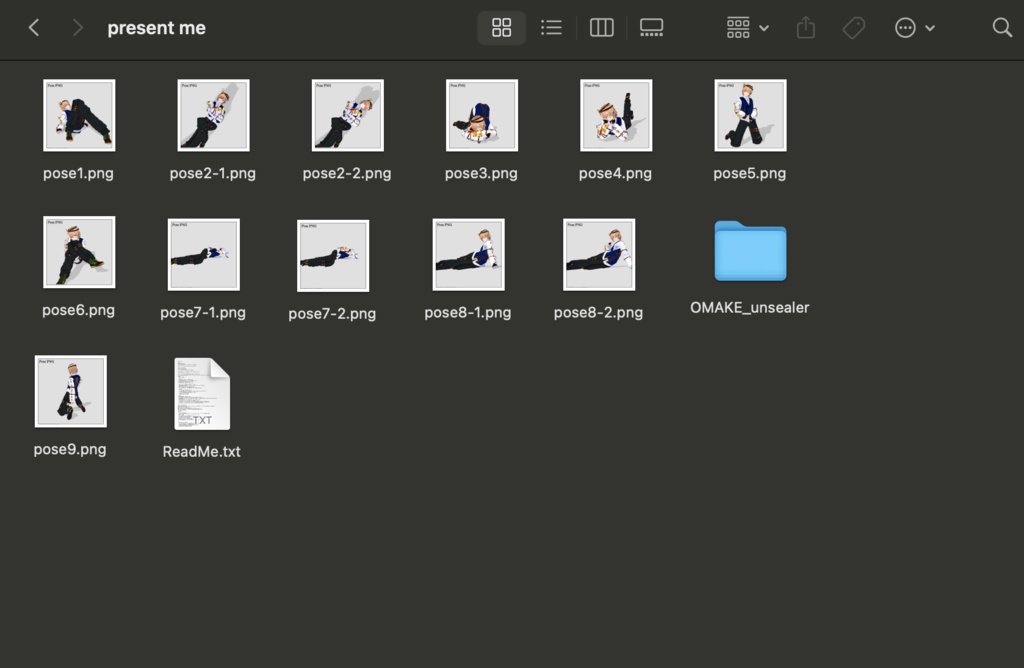Viewport: 1024px width, 668px height.
Task: Switch to gallery view
Action: [x=651, y=27]
